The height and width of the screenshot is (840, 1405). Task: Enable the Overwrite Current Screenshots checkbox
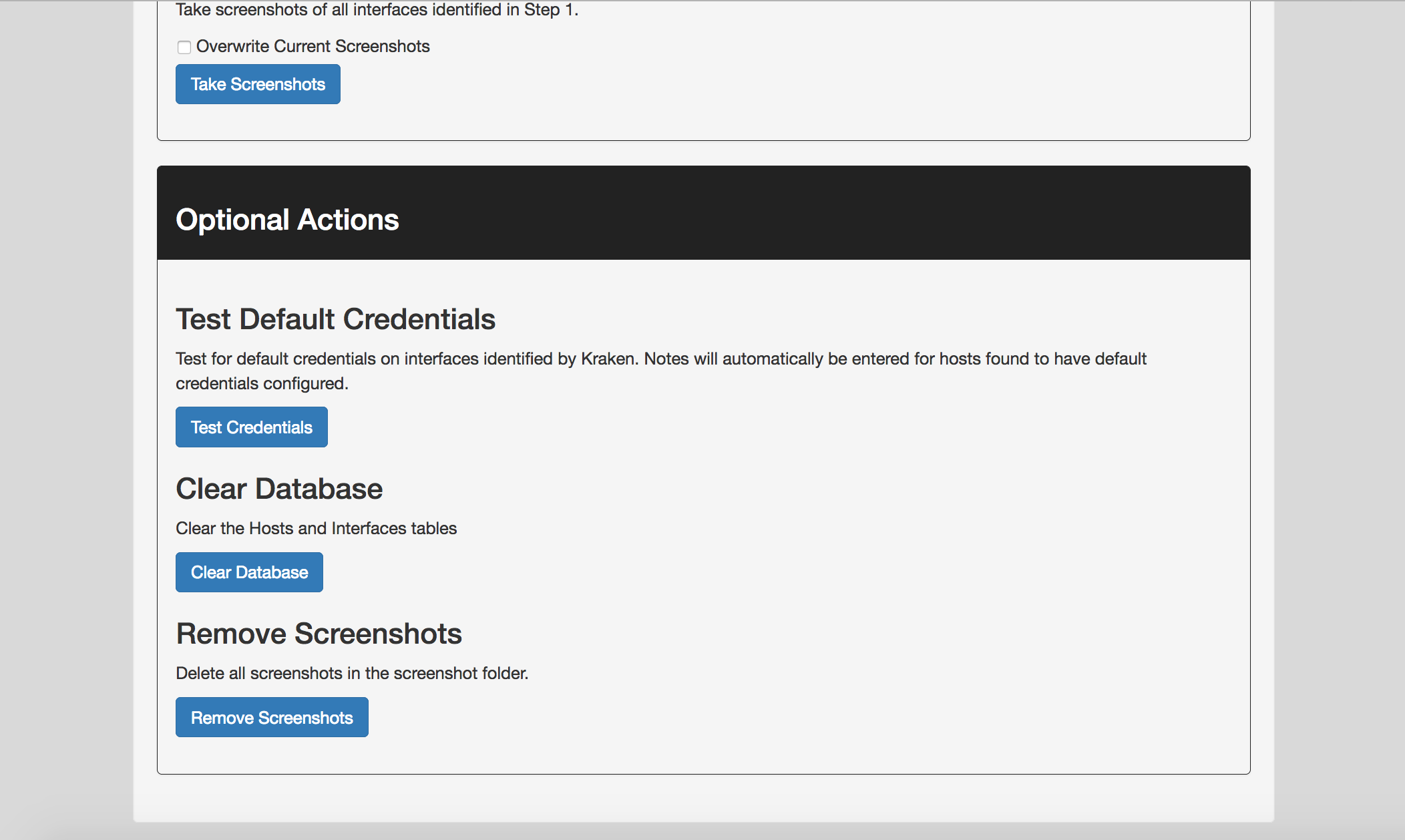point(184,47)
